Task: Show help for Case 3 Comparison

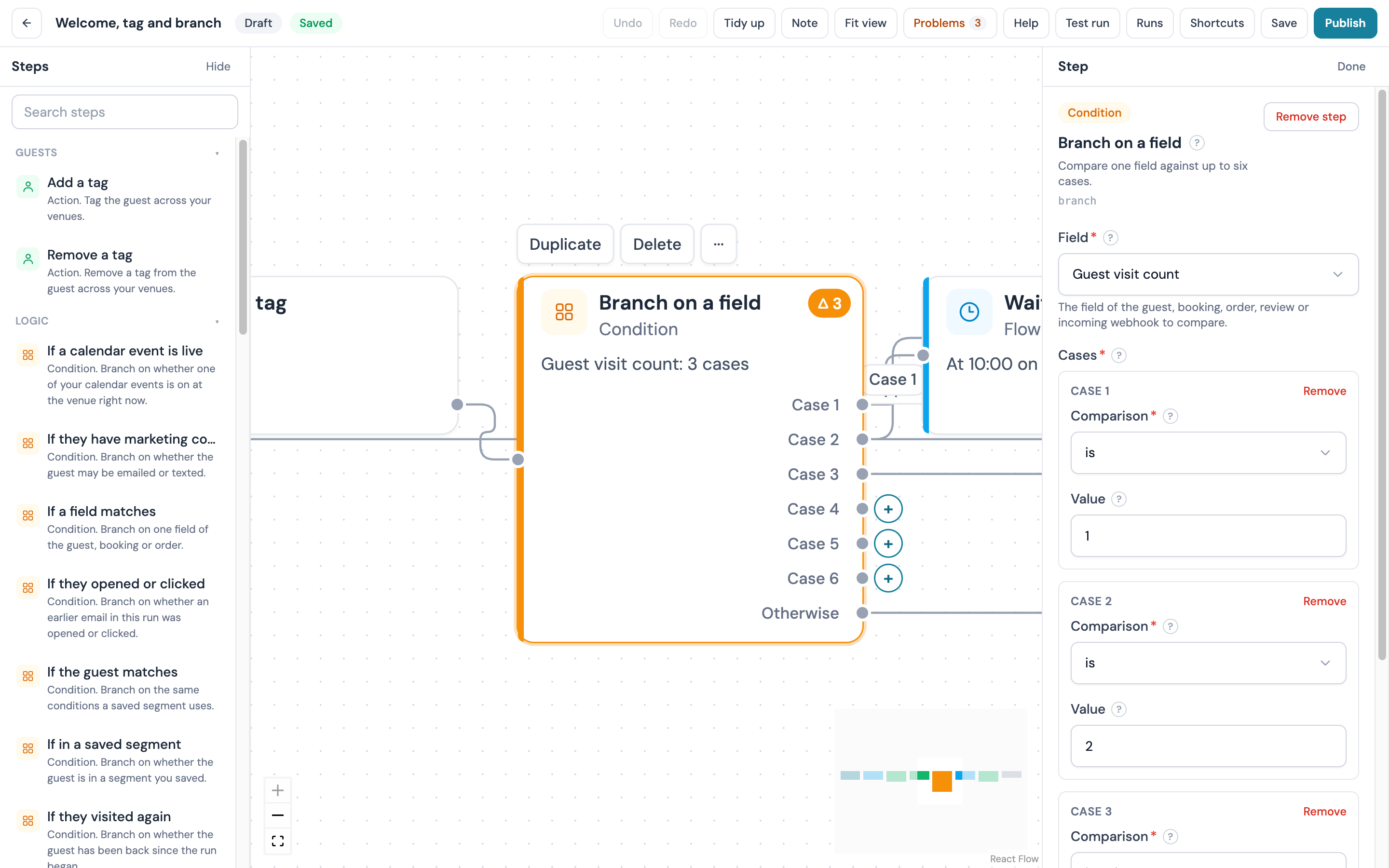Action: pos(1171,837)
